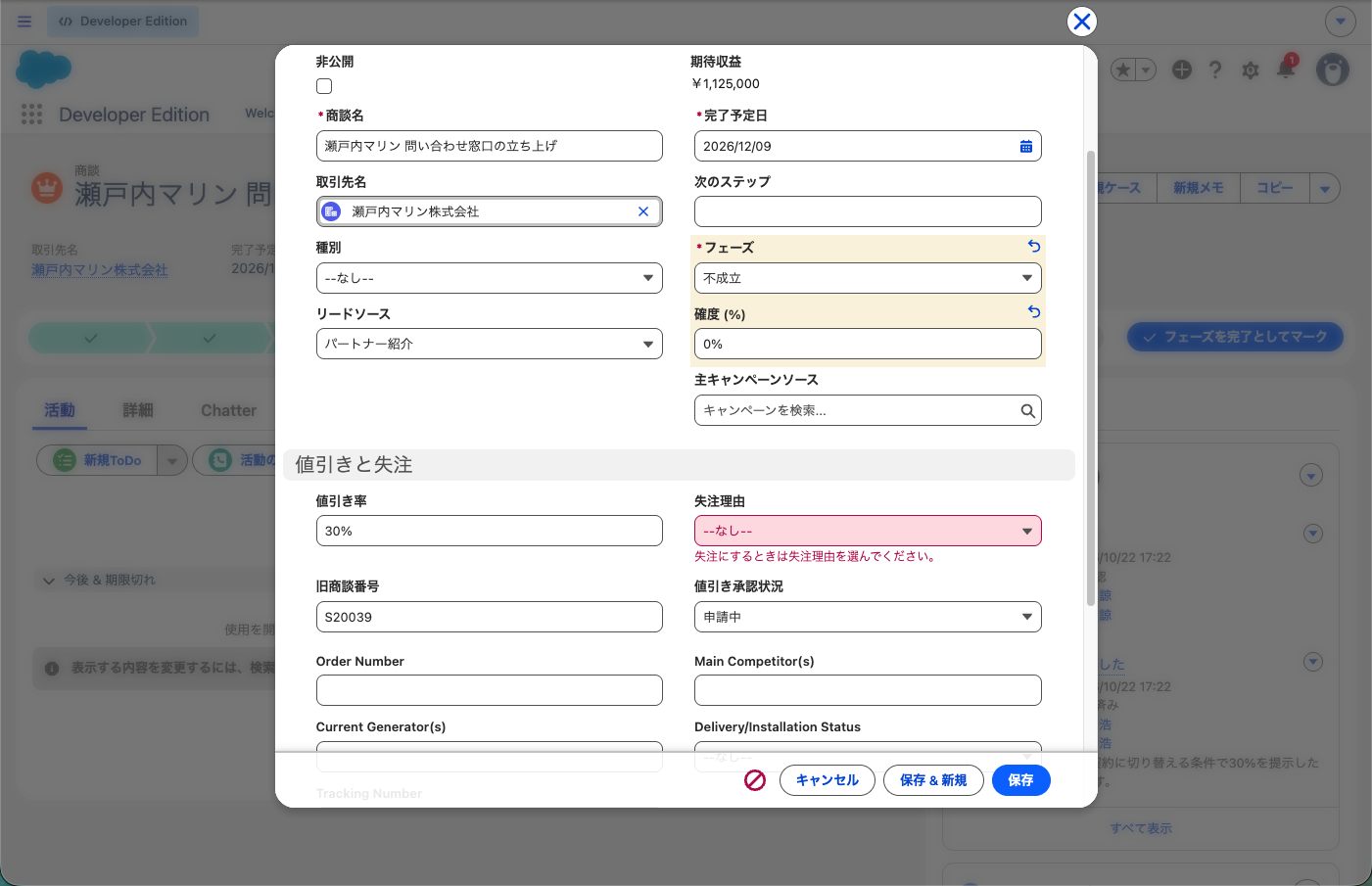Click 保存 & 新規
Screen dimensions: 1372x886
tap(933, 780)
